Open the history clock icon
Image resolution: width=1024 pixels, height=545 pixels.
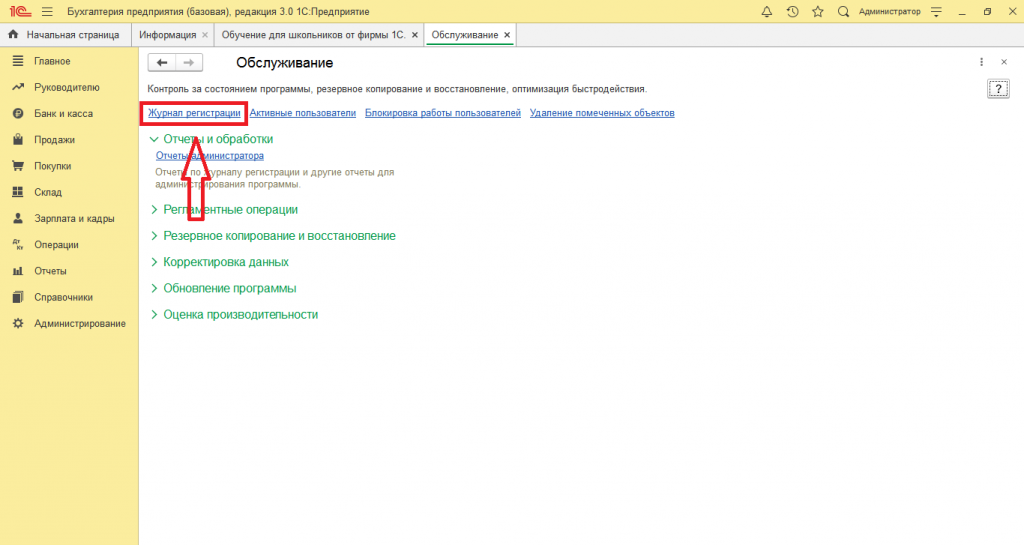point(793,11)
